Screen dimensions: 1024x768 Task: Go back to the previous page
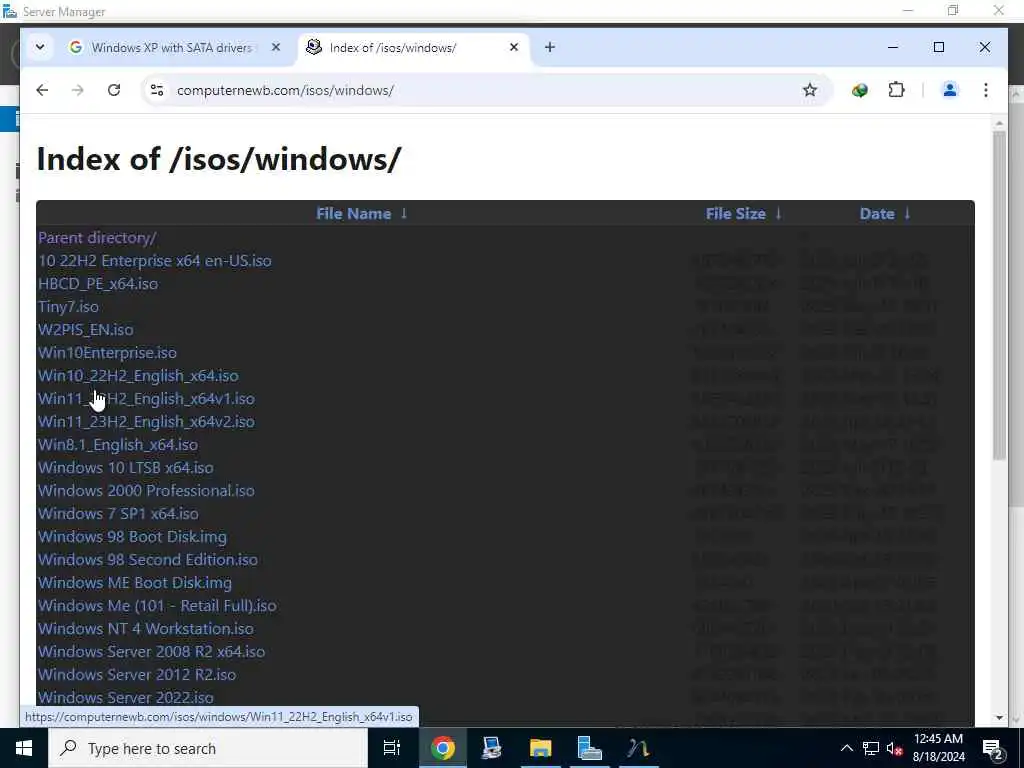[42, 90]
